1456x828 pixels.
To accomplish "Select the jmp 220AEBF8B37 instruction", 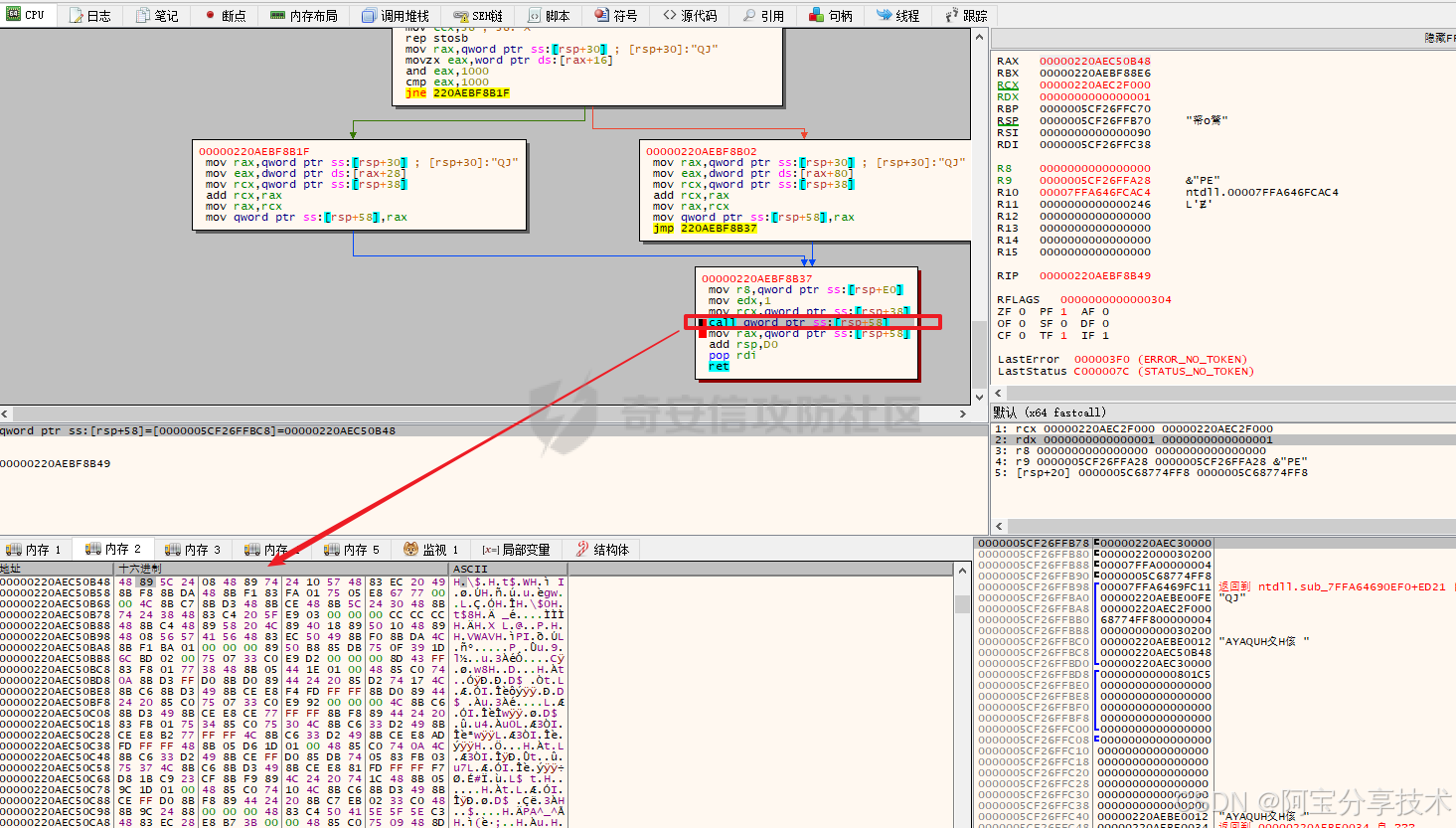I will [x=705, y=228].
